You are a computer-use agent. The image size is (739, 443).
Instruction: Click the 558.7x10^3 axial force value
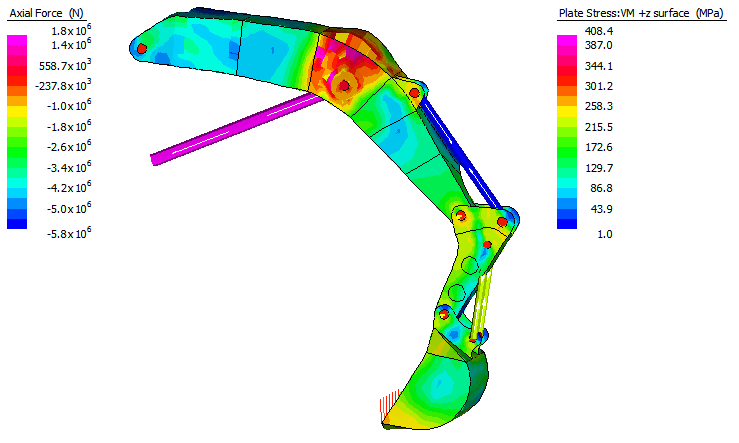[65, 66]
